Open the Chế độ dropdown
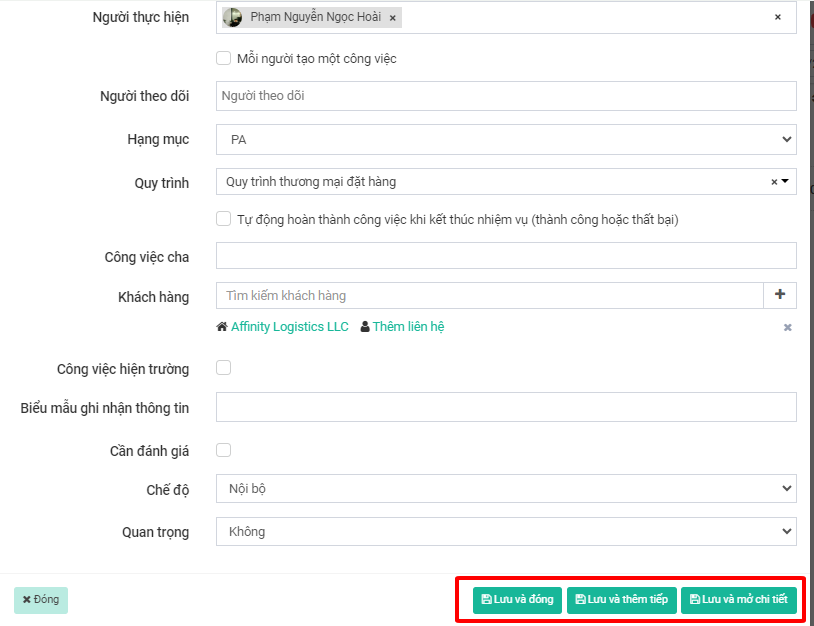The width and height of the screenshot is (814, 626). (x=506, y=489)
